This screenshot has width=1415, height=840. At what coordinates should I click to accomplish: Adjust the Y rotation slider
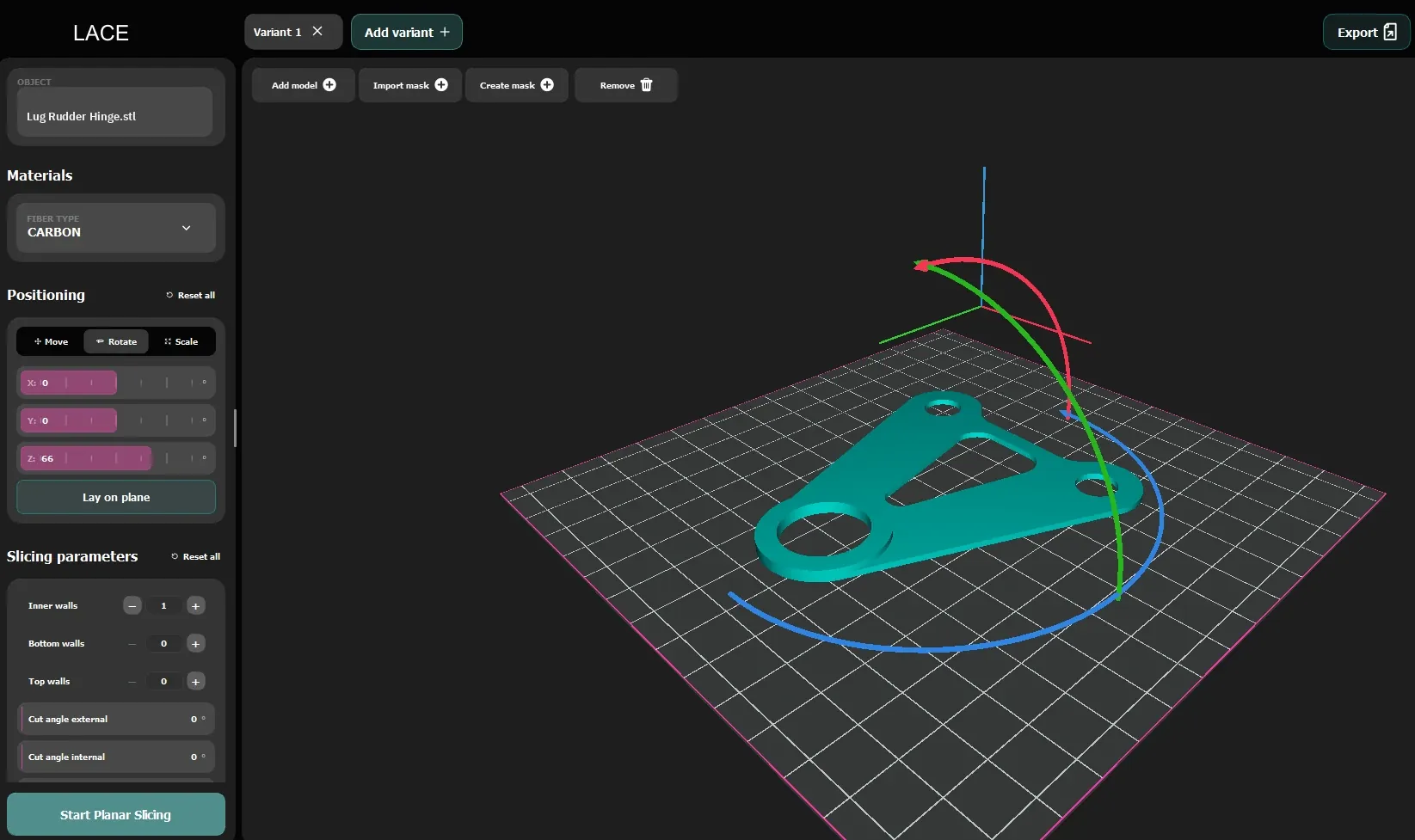(116, 420)
